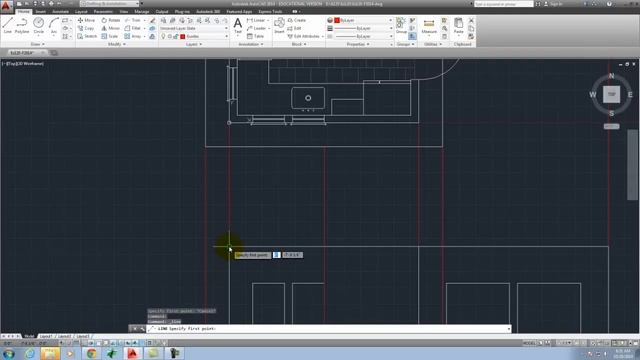Screen dimensions: 640x360
Task: Click the Edit block tool
Action: (294, 28)
